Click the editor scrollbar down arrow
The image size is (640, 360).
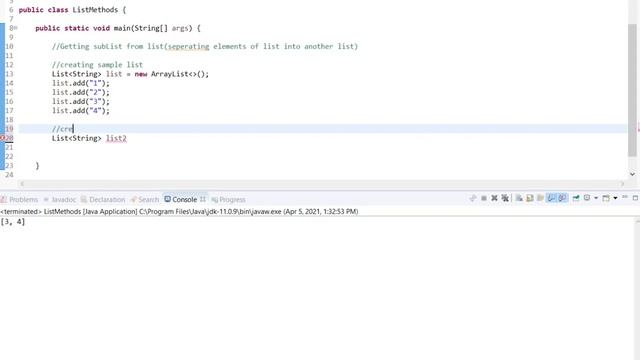tap(632, 174)
